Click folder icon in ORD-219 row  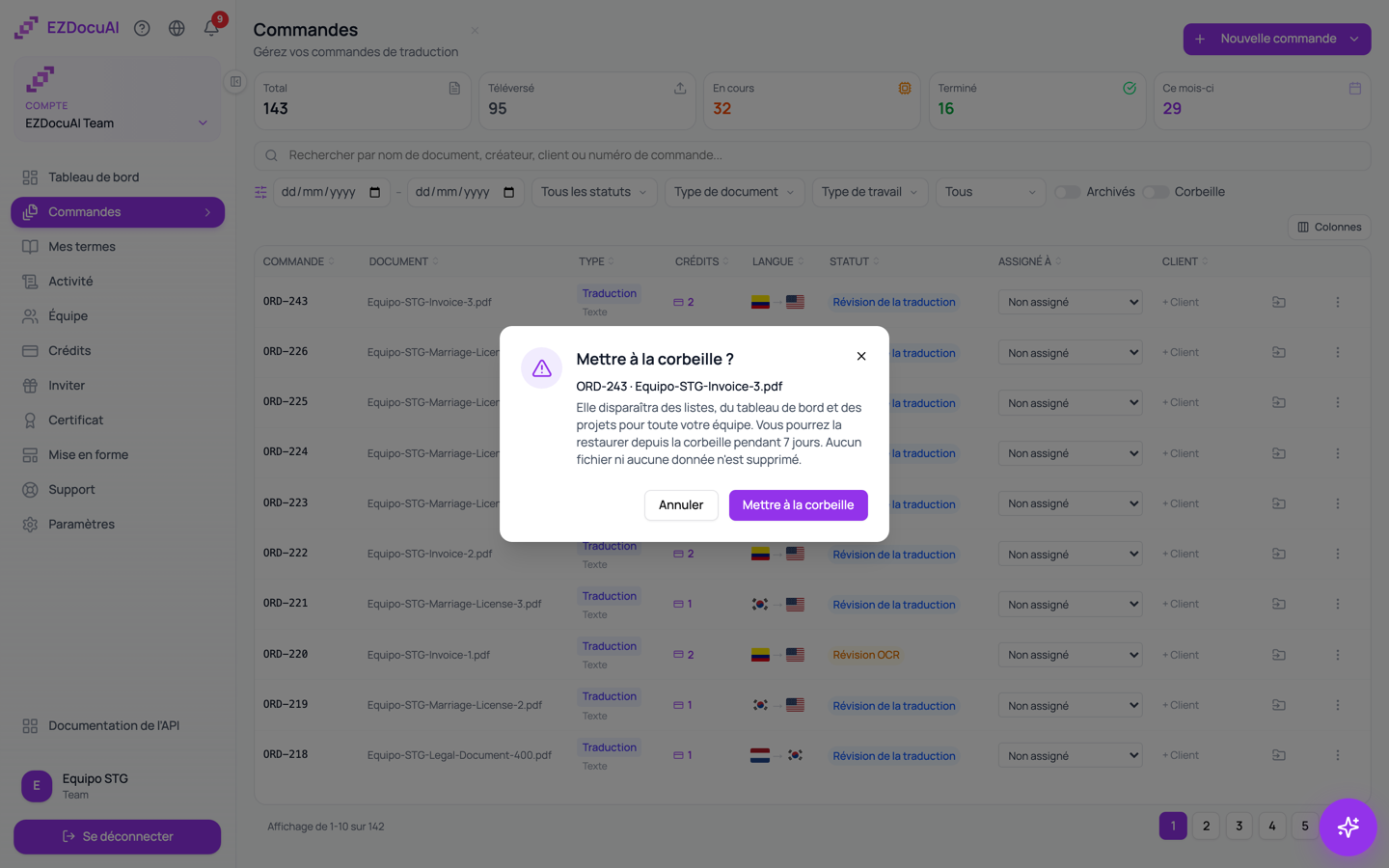[1279, 705]
